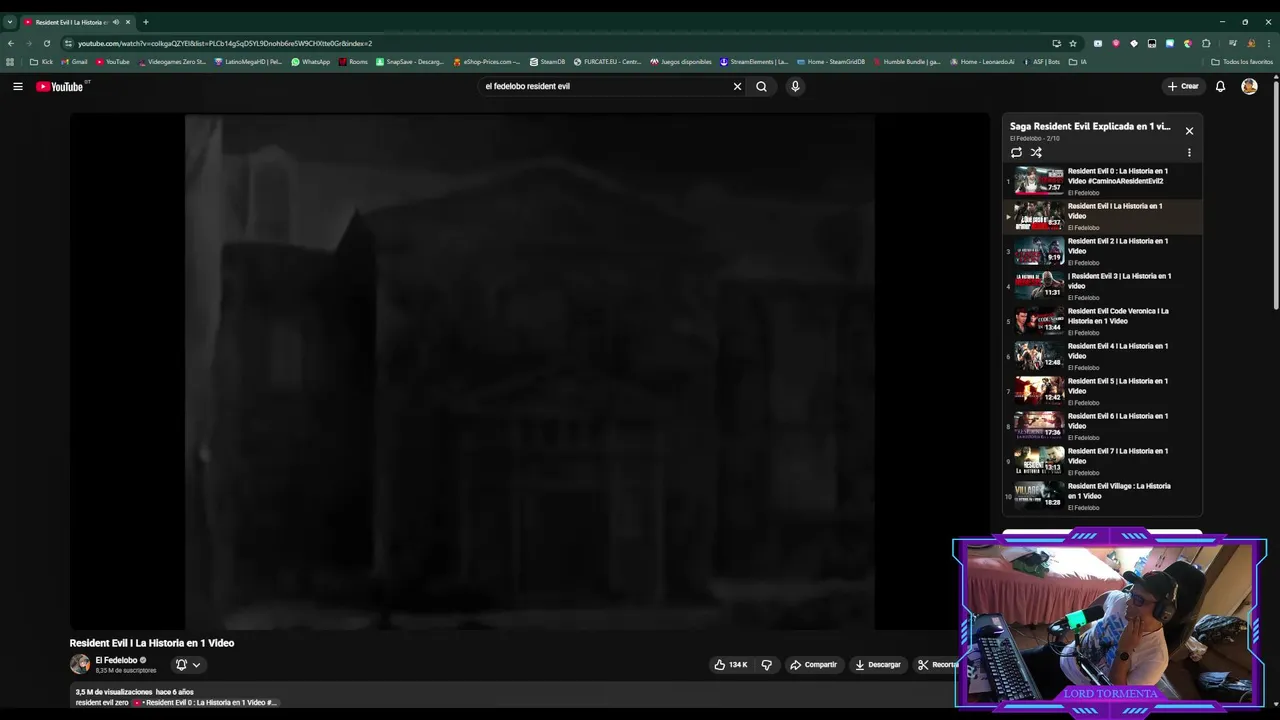Screen dimensions: 1280x720
Task: Select Resident Evil 2 La Historia video
Action: (1102, 251)
